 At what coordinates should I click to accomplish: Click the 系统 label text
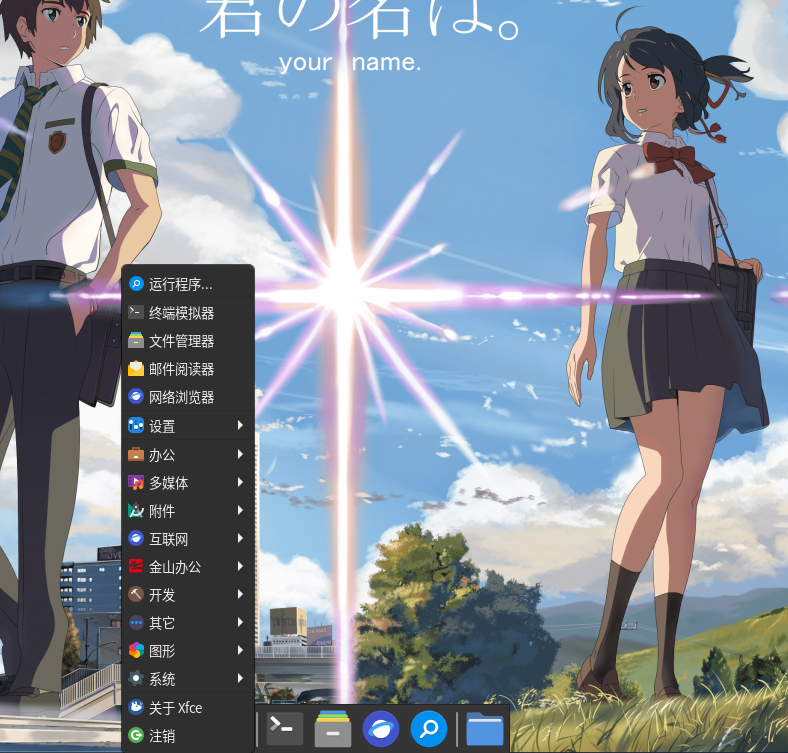(x=162, y=679)
